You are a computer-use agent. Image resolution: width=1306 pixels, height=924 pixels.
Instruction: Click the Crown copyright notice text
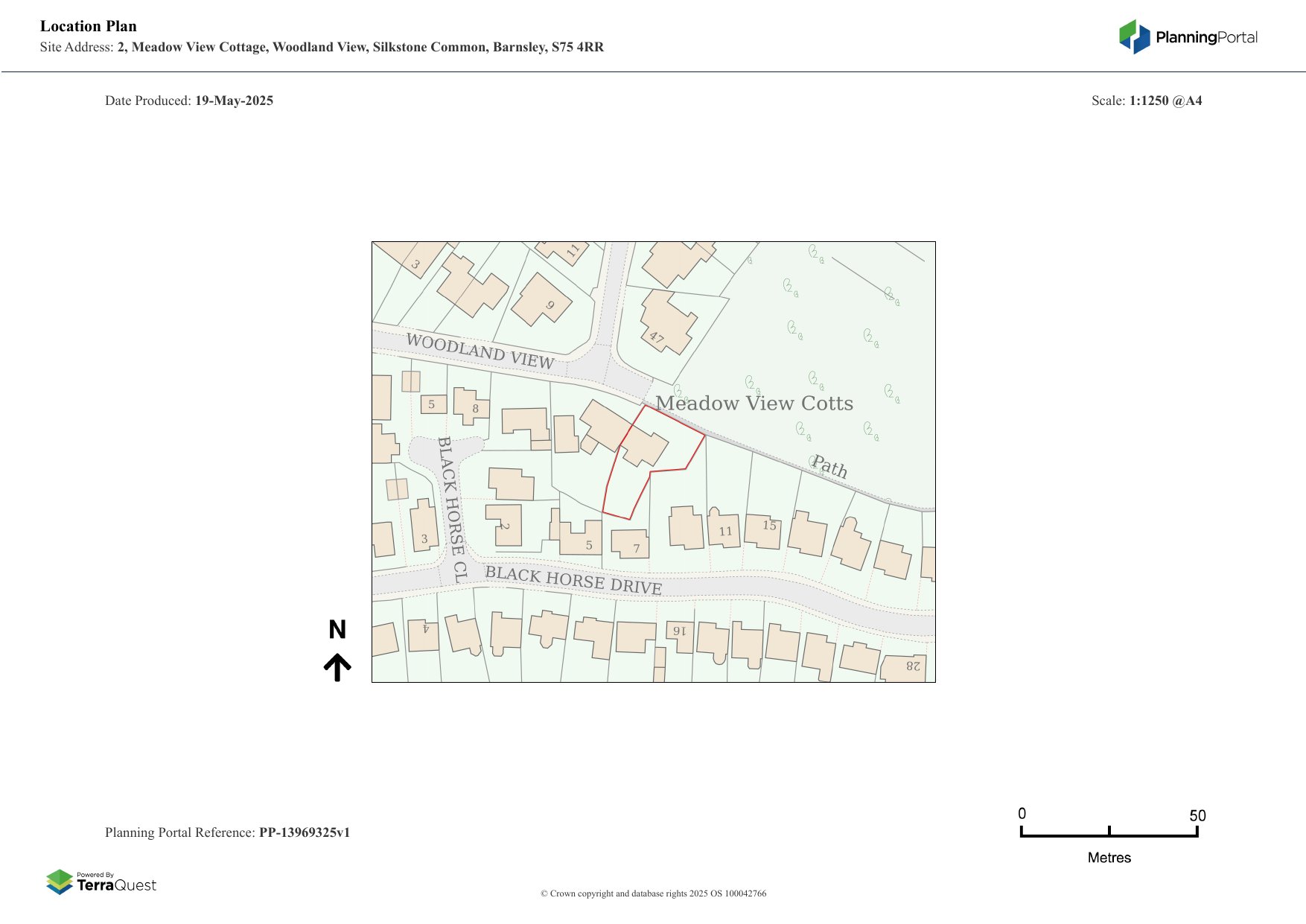(x=653, y=893)
